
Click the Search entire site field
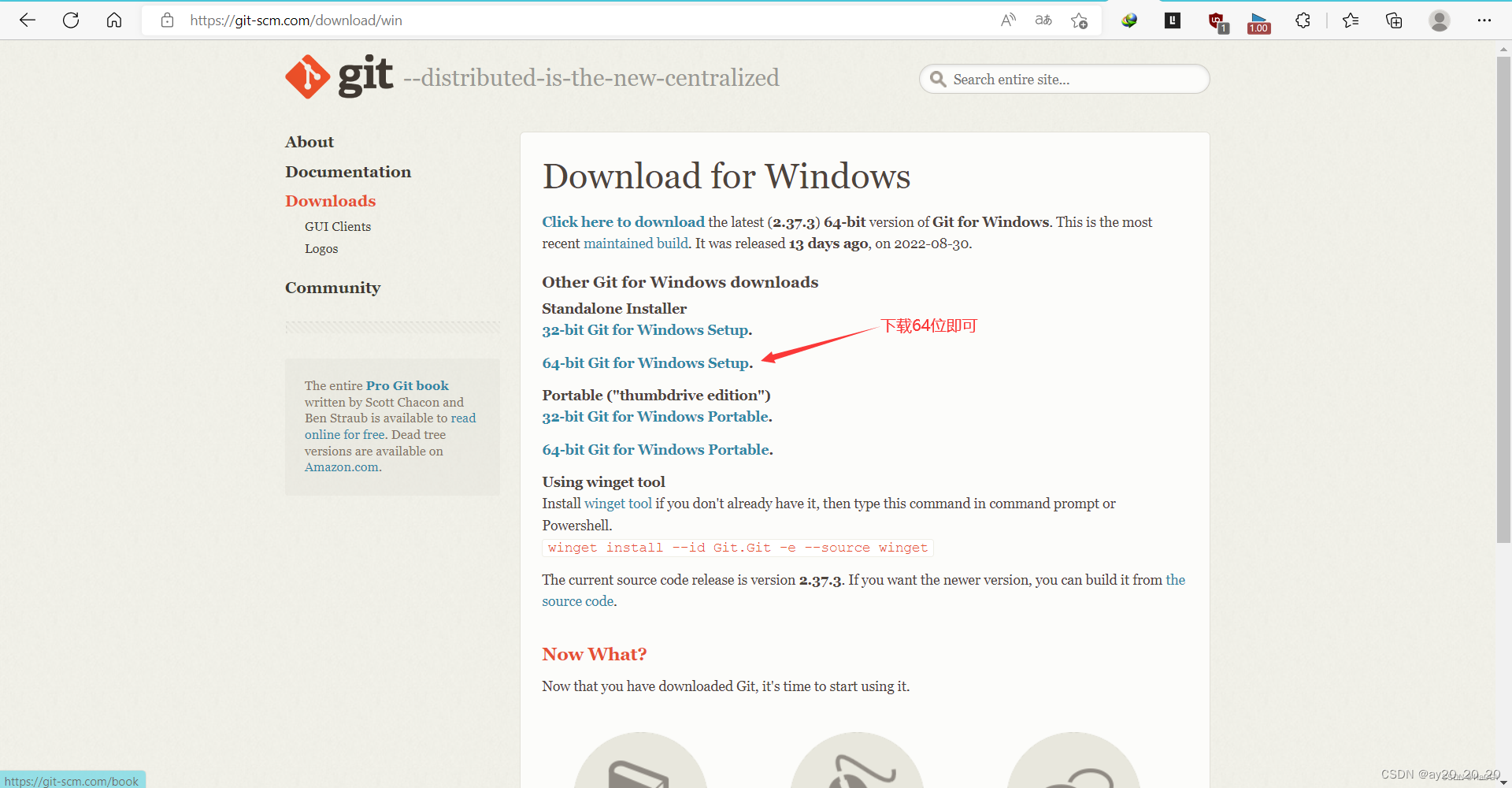[x=1064, y=79]
